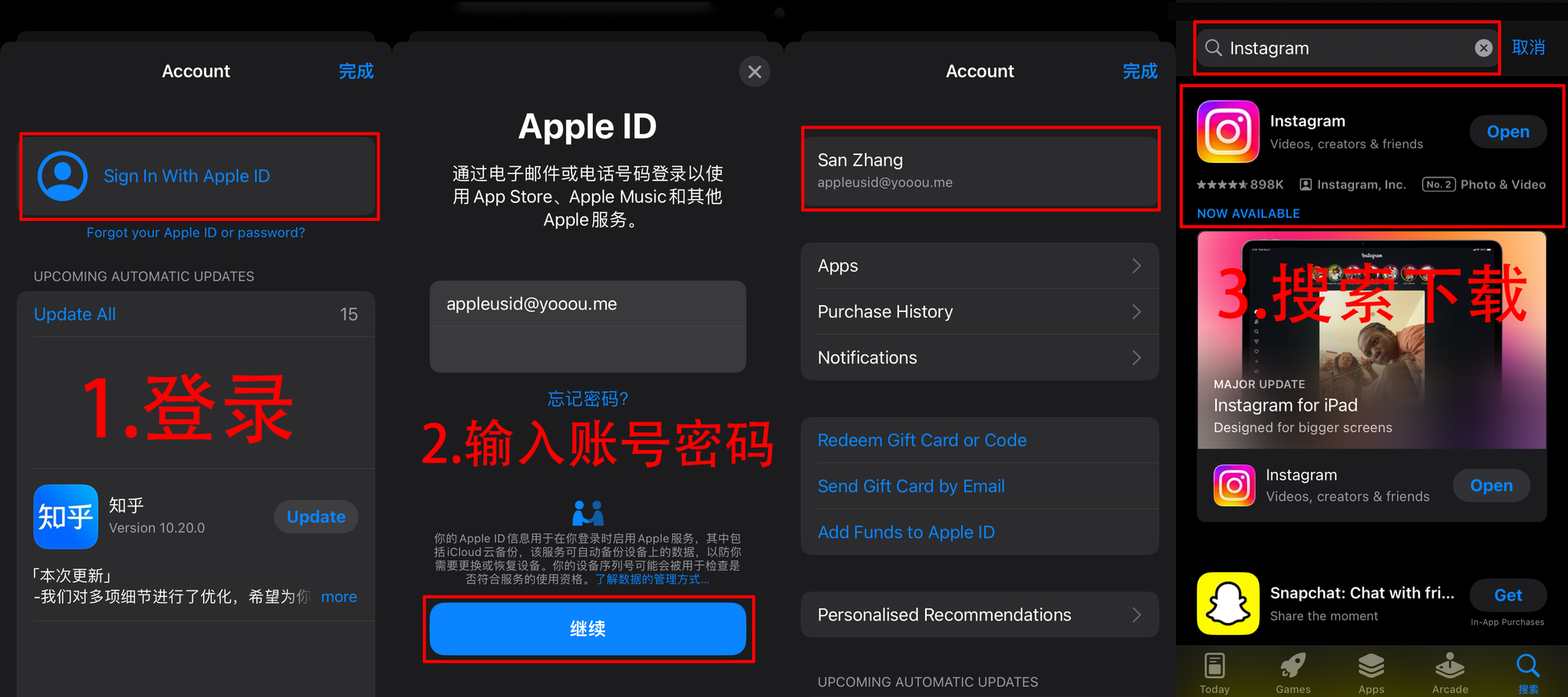Screen dimensions: 1568x697
Task: Get the Snapchat app
Action: pos(1508,595)
